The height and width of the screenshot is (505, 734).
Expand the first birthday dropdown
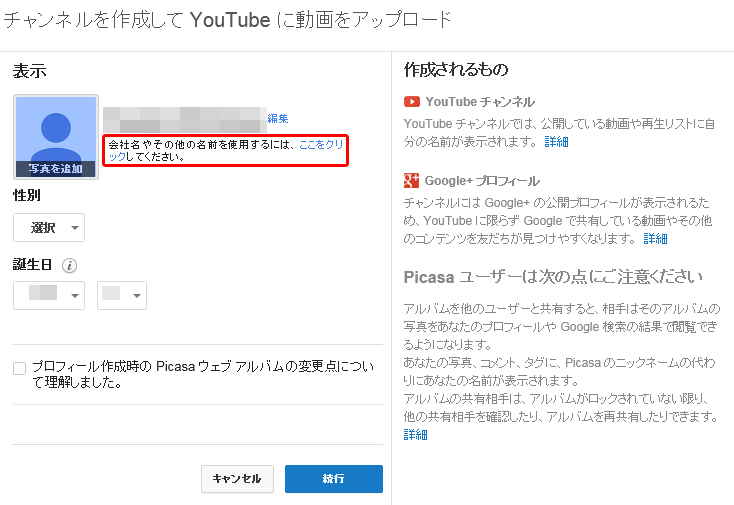49,295
